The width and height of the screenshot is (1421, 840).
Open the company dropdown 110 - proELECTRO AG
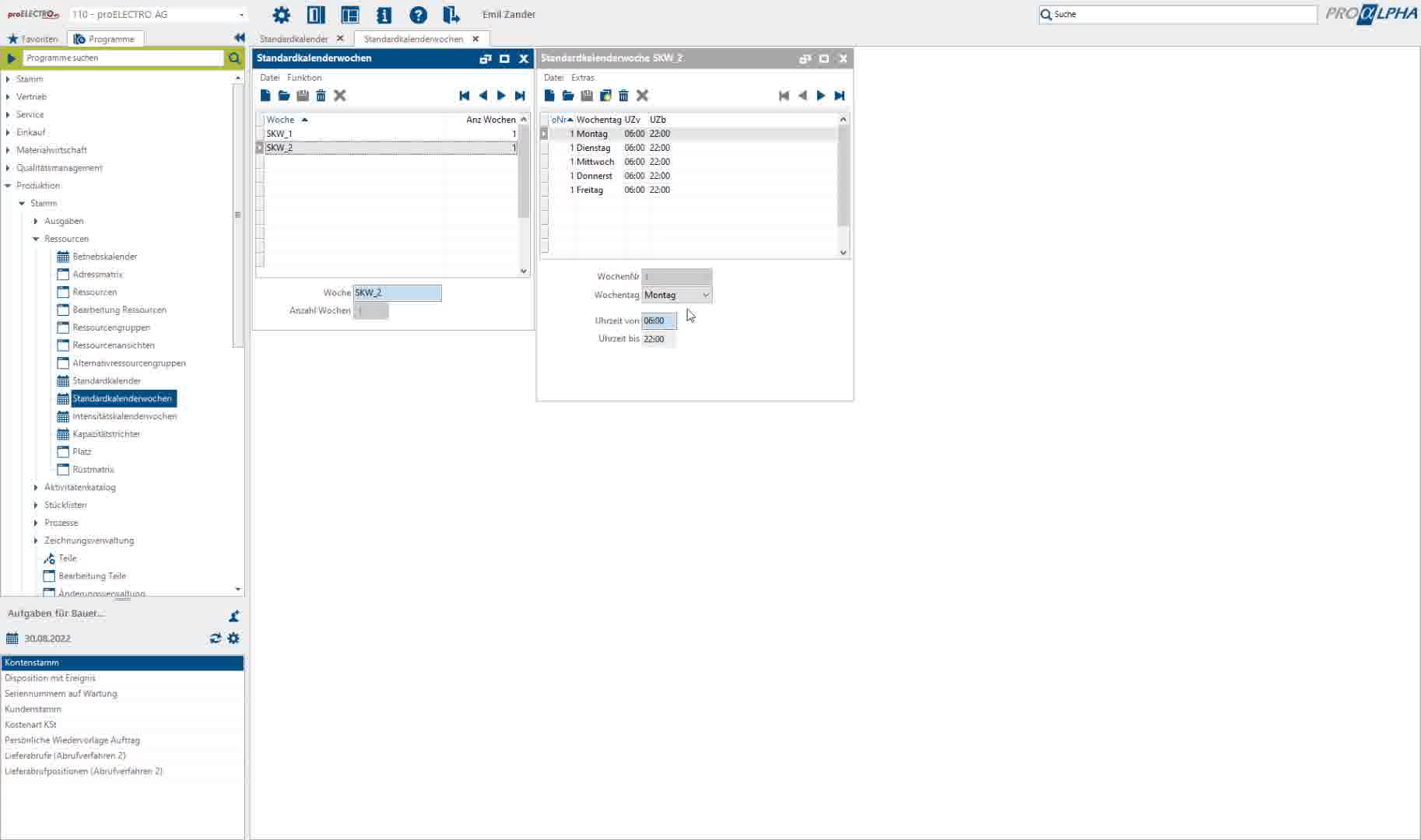241,15
